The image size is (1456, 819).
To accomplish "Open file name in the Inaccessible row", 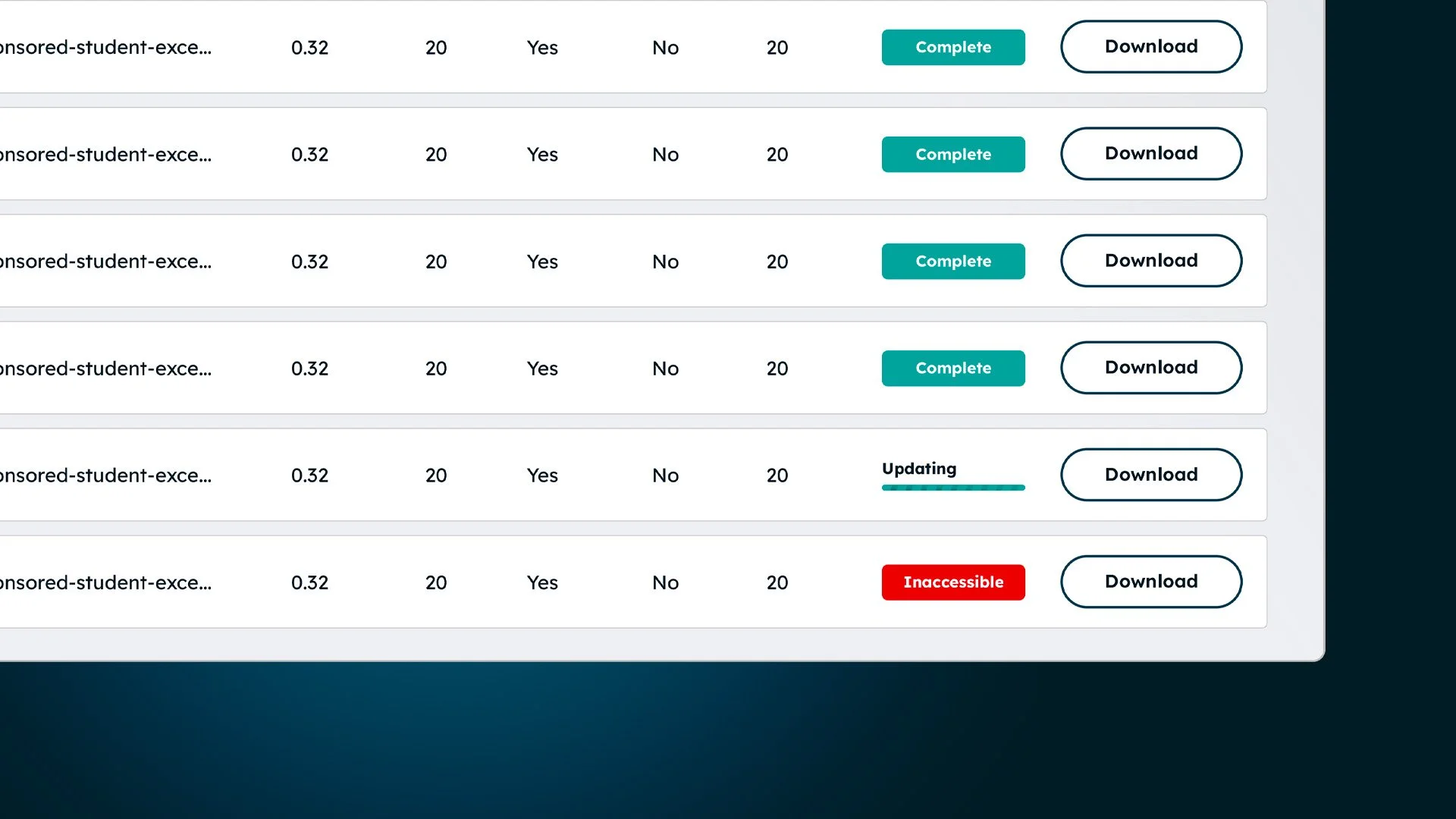I will 106,582.
